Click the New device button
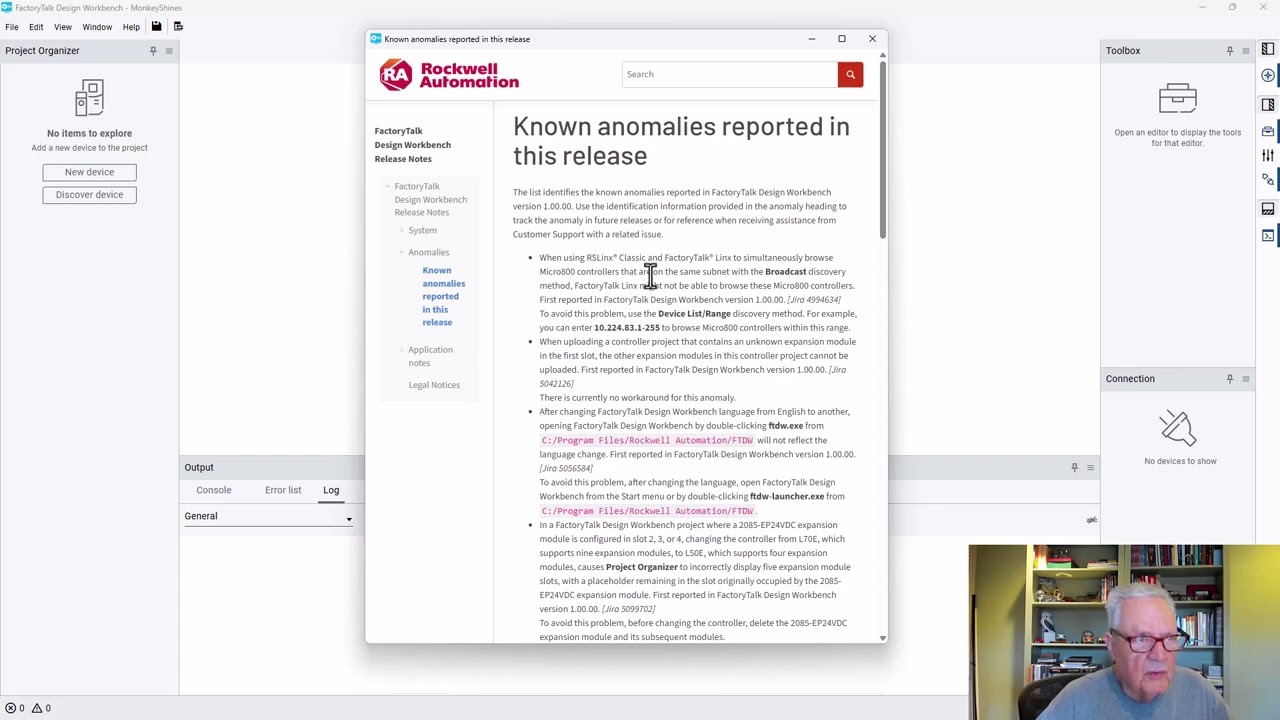 [x=89, y=172]
